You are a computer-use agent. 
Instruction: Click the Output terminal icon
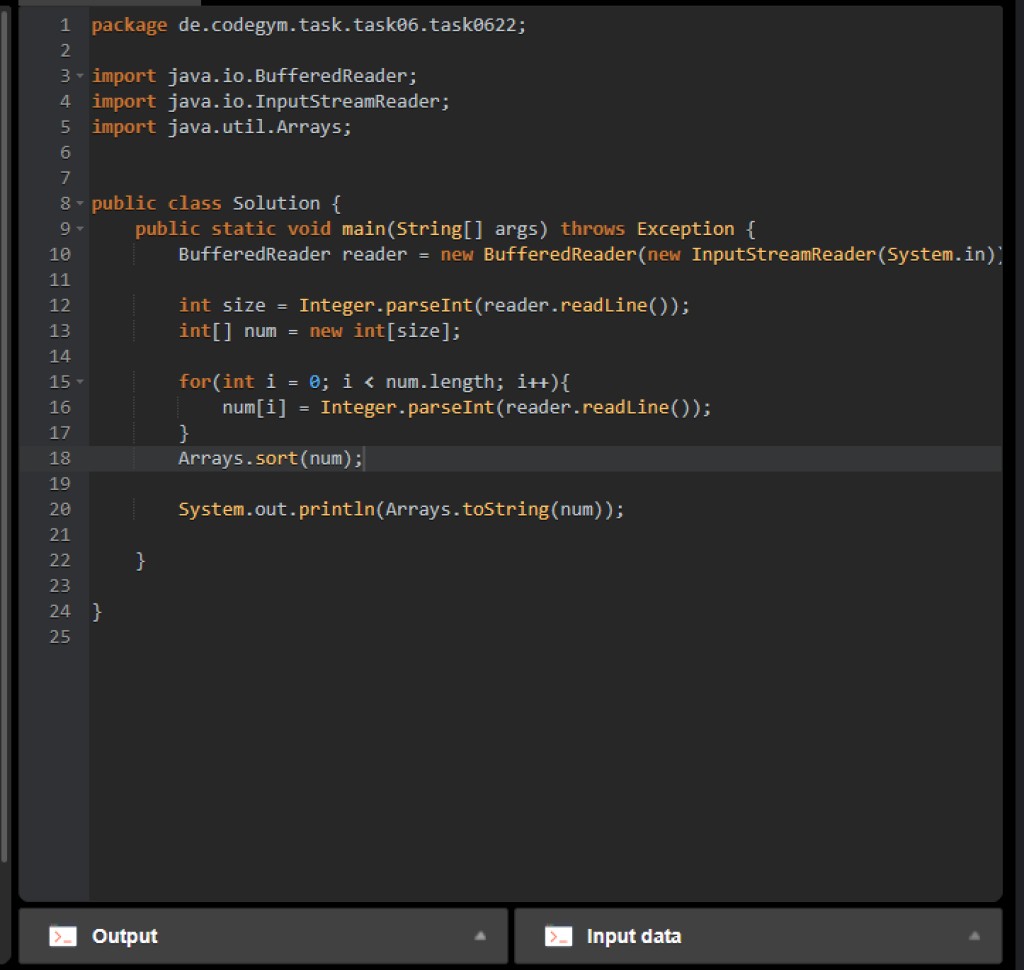[63, 937]
